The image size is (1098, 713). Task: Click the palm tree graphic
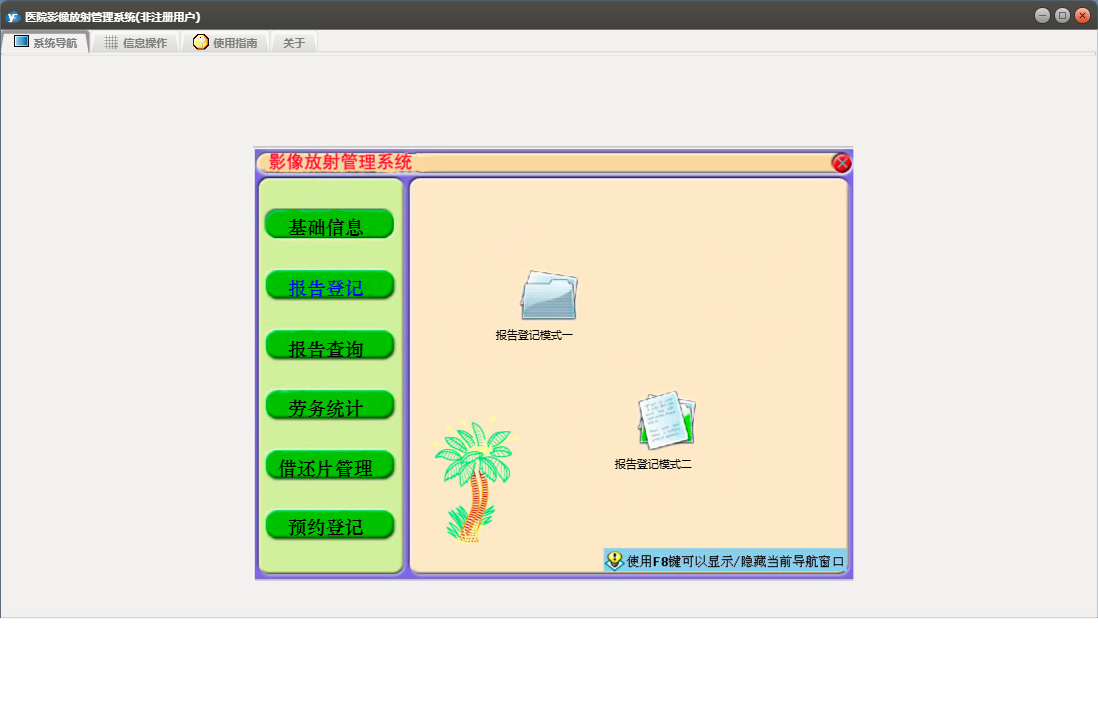click(x=472, y=481)
